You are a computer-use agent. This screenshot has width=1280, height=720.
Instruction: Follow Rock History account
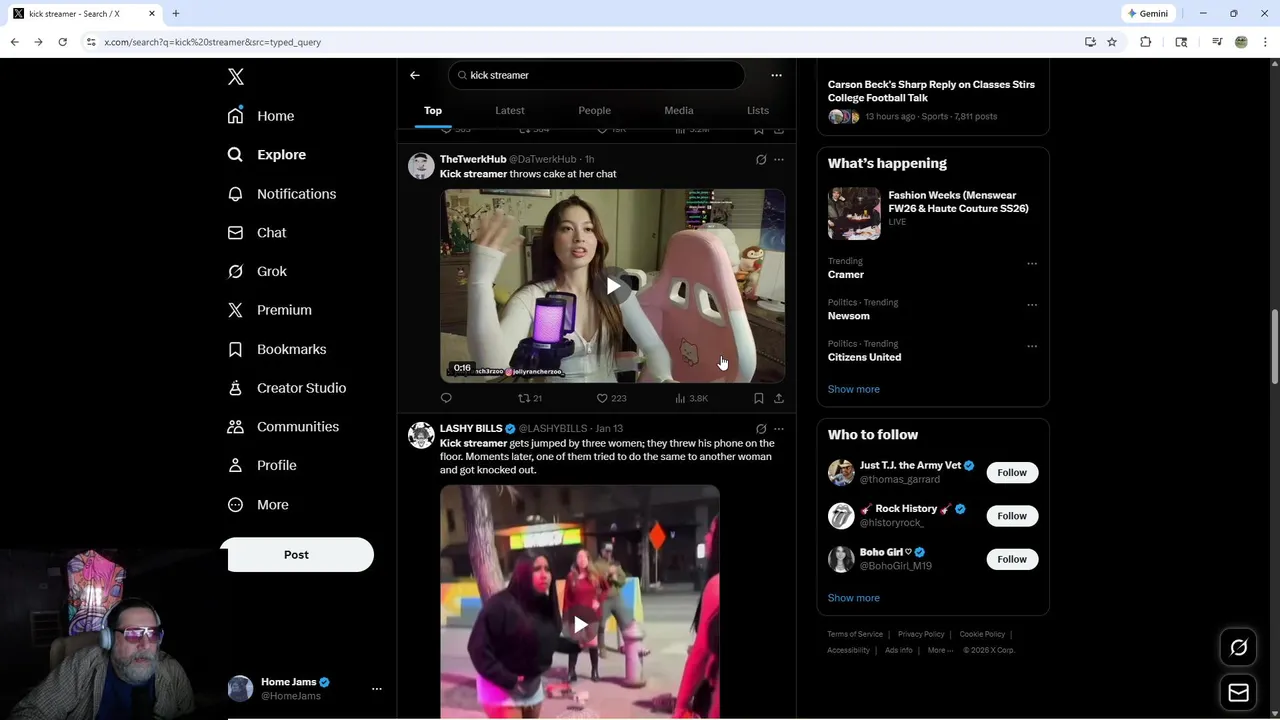(1012, 516)
